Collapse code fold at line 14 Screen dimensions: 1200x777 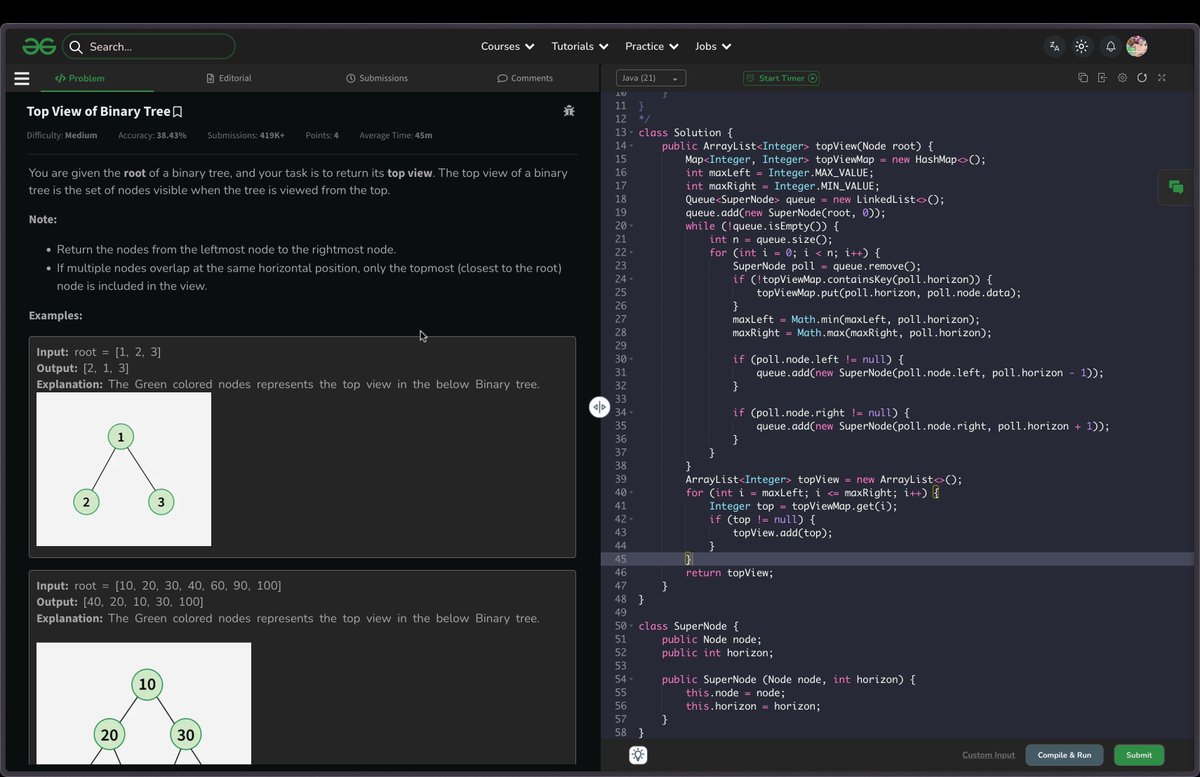point(632,146)
